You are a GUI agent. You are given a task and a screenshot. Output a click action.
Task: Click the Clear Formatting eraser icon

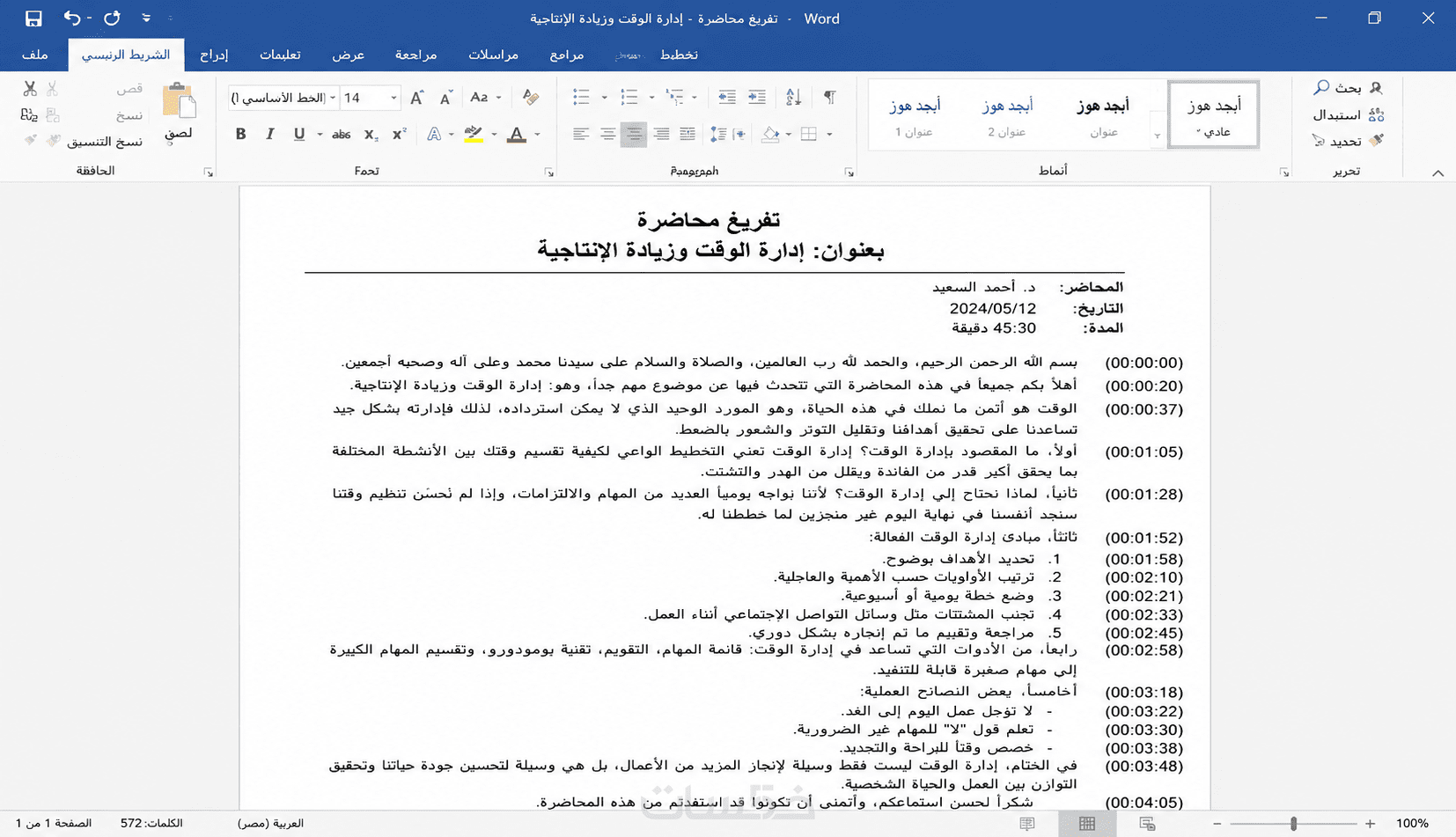[530, 97]
